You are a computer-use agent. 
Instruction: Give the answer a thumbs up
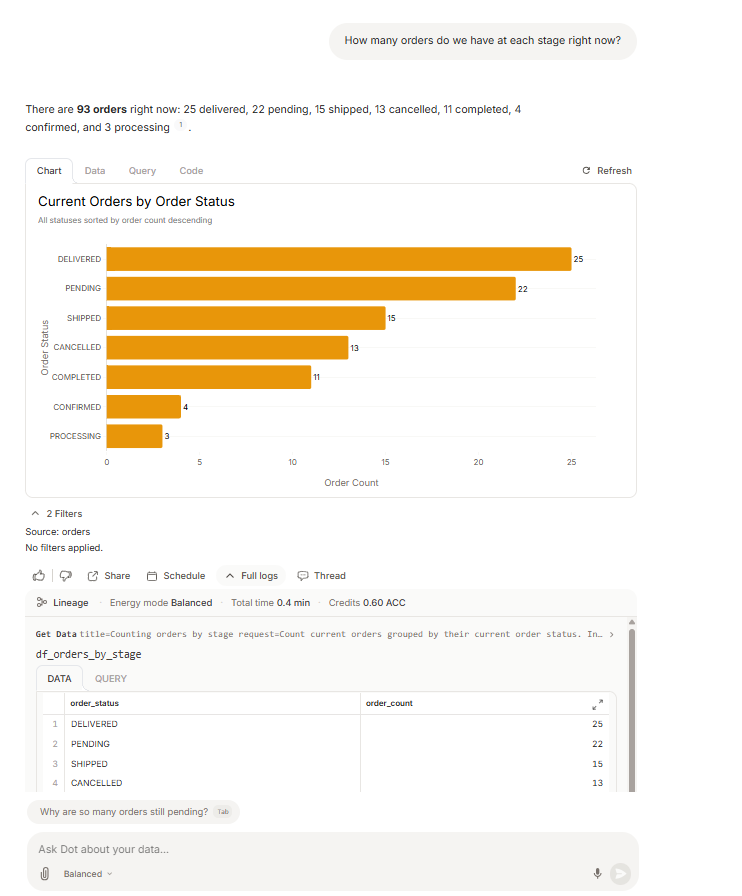pos(39,575)
